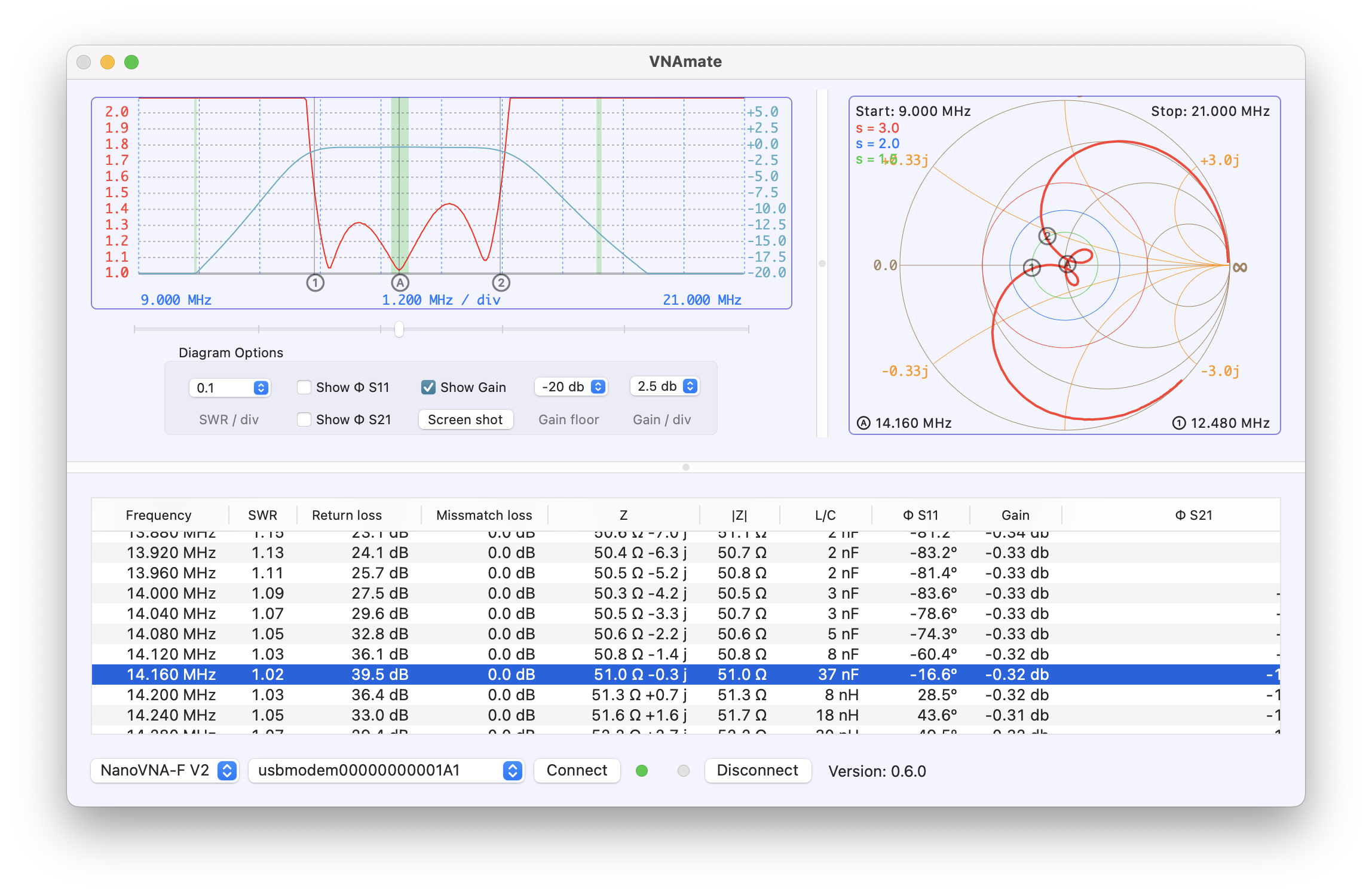The image size is (1372, 895).
Task: Click the infinity symbol on the Smith chart
Action: coord(1240,267)
